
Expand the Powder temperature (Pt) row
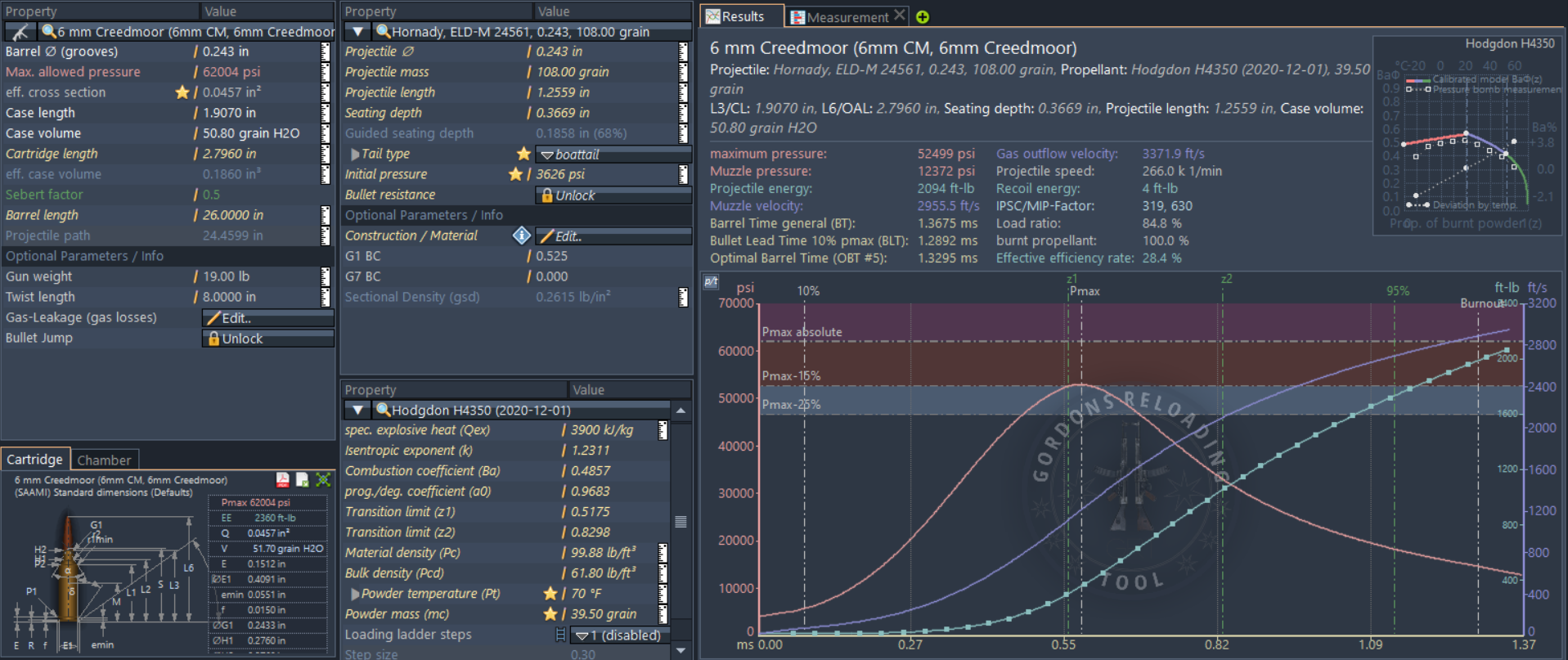point(355,594)
